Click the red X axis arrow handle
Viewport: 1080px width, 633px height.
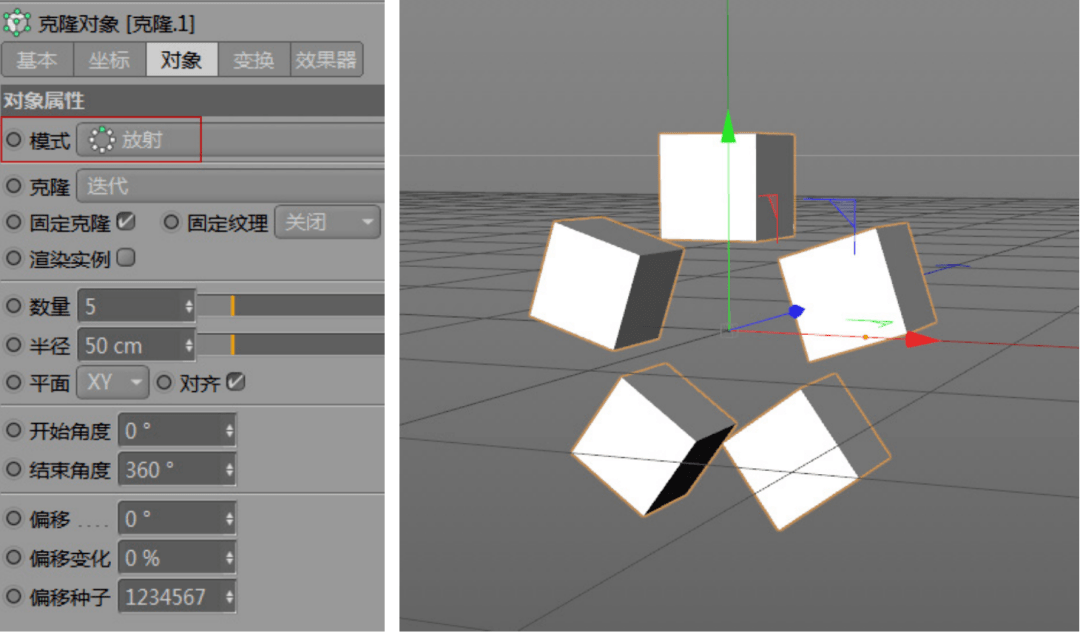coord(921,339)
